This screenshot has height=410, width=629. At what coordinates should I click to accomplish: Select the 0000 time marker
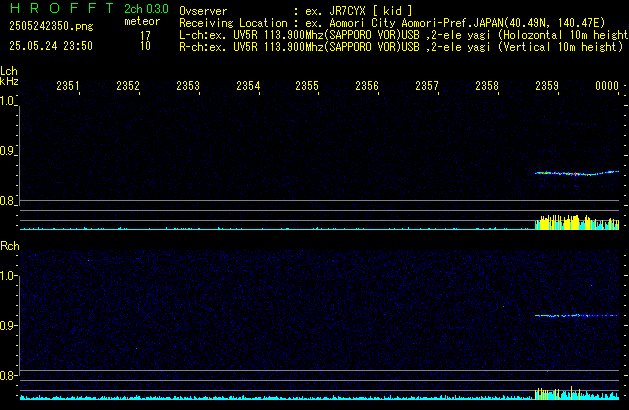pos(607,86)
